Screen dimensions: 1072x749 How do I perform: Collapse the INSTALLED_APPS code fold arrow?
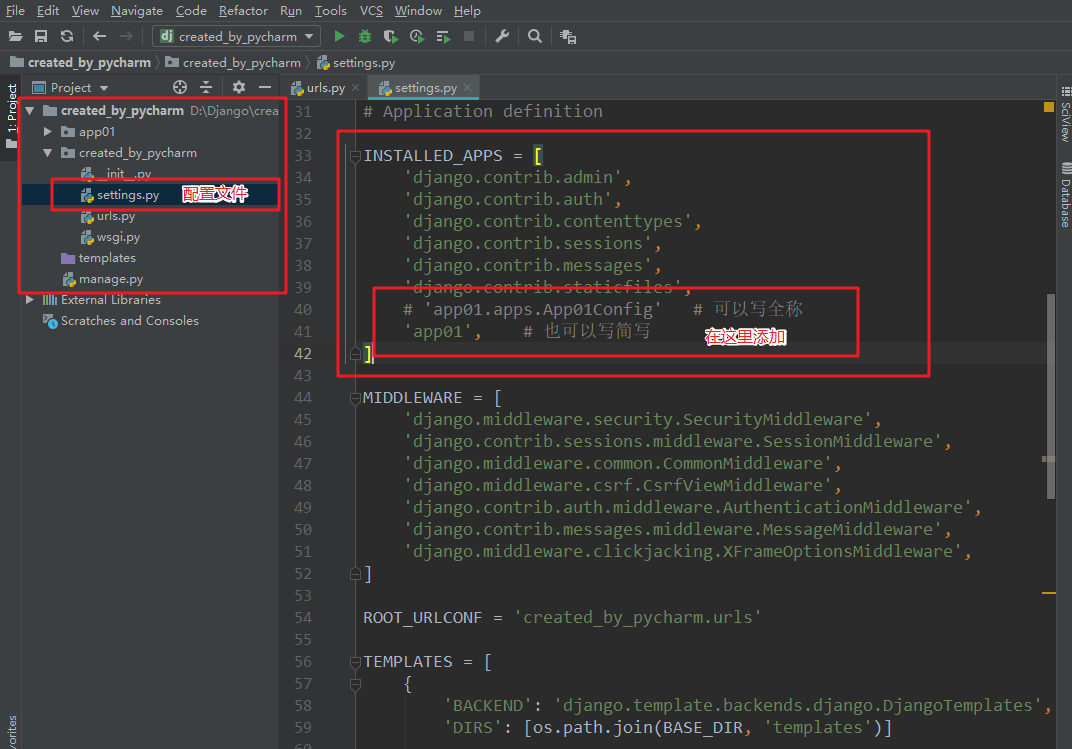(x=353, y=155)
